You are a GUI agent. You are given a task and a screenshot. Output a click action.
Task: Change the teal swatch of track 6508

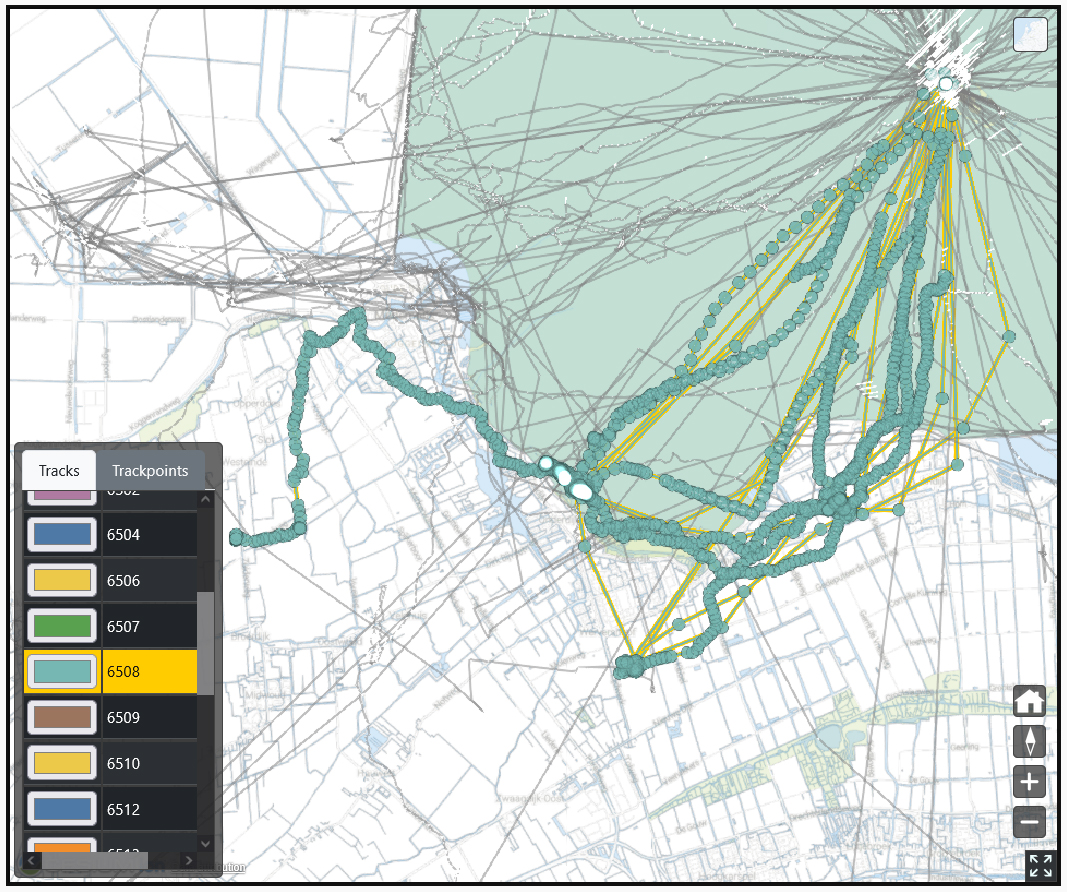[x=62, y=672]
